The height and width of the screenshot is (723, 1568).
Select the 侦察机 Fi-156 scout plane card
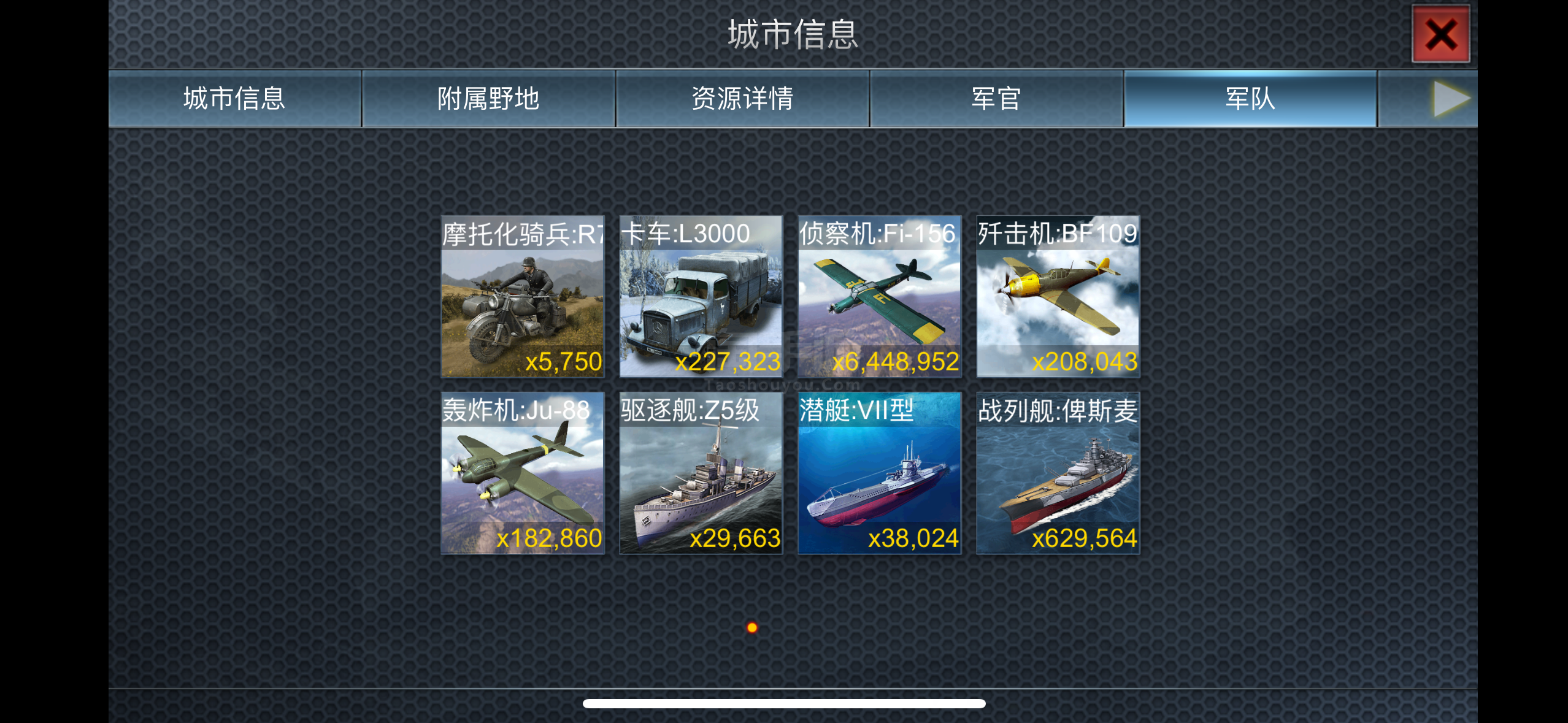click(x=880, y=296)
